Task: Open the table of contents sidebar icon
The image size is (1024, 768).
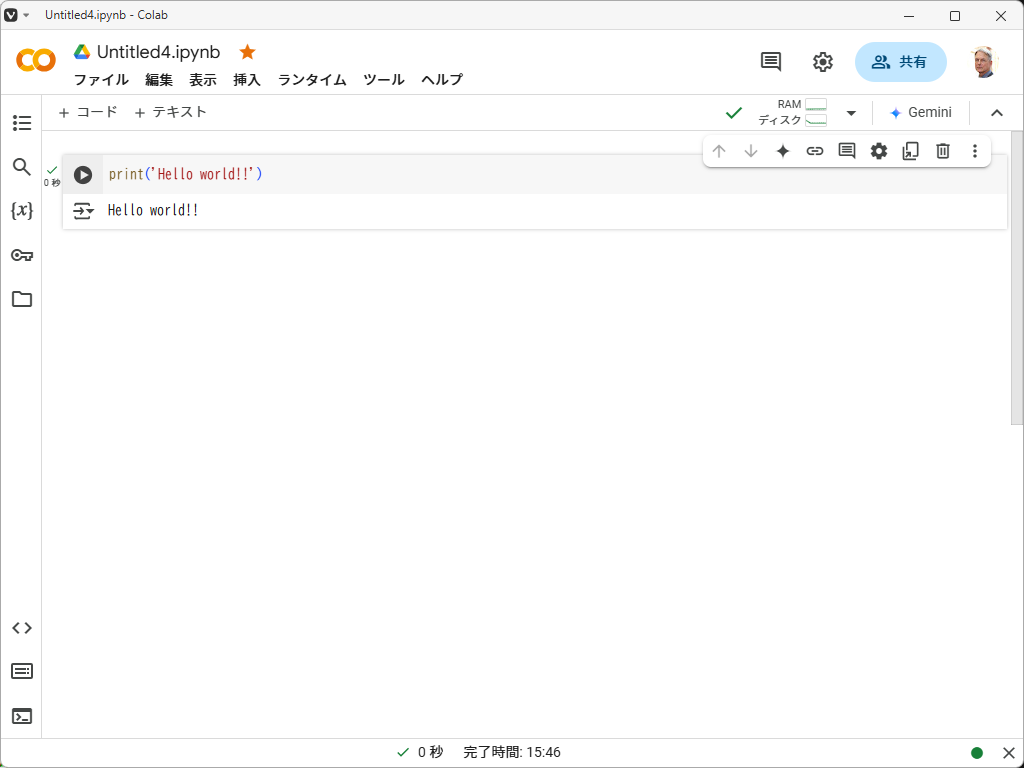Action: pos(22,123)
